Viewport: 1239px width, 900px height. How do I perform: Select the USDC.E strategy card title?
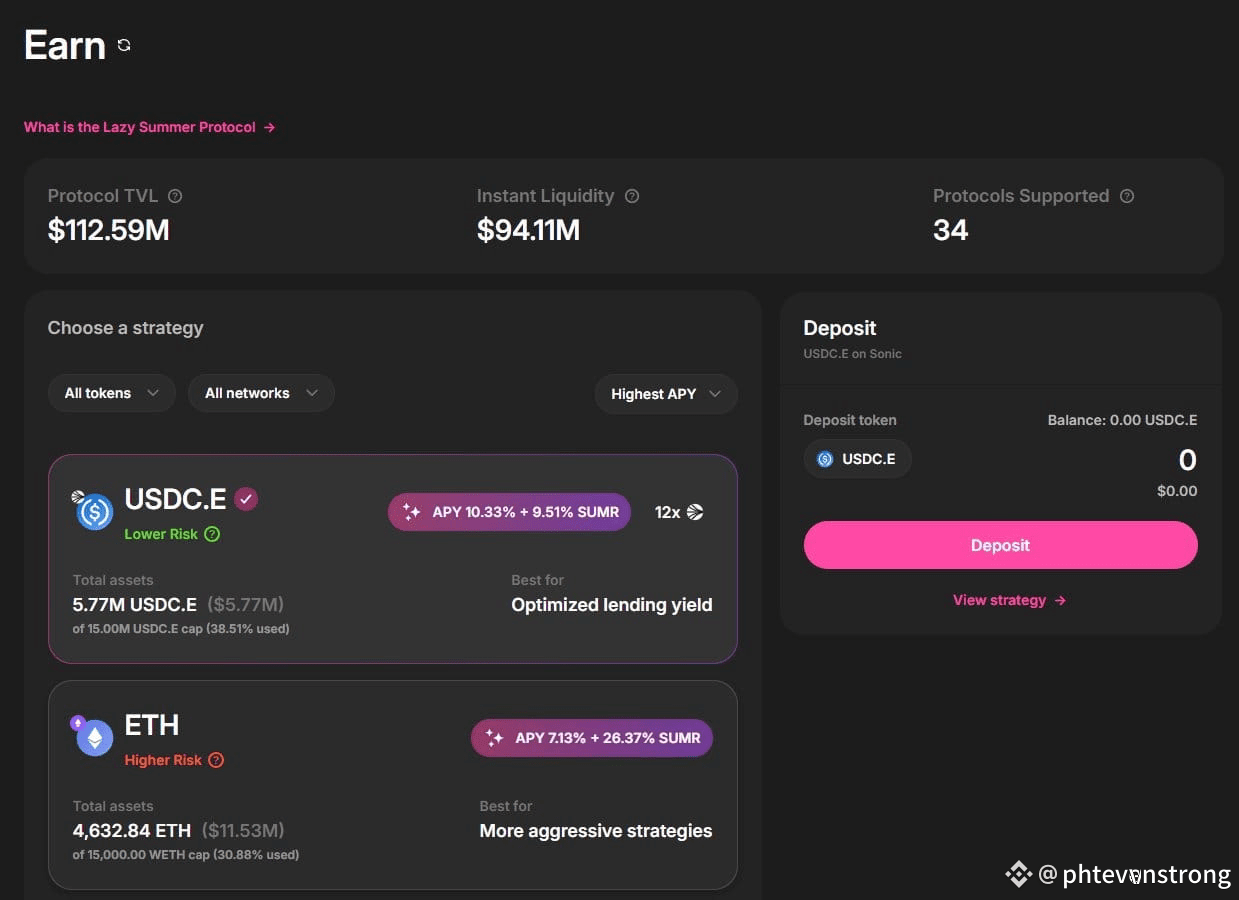(175, 498)
